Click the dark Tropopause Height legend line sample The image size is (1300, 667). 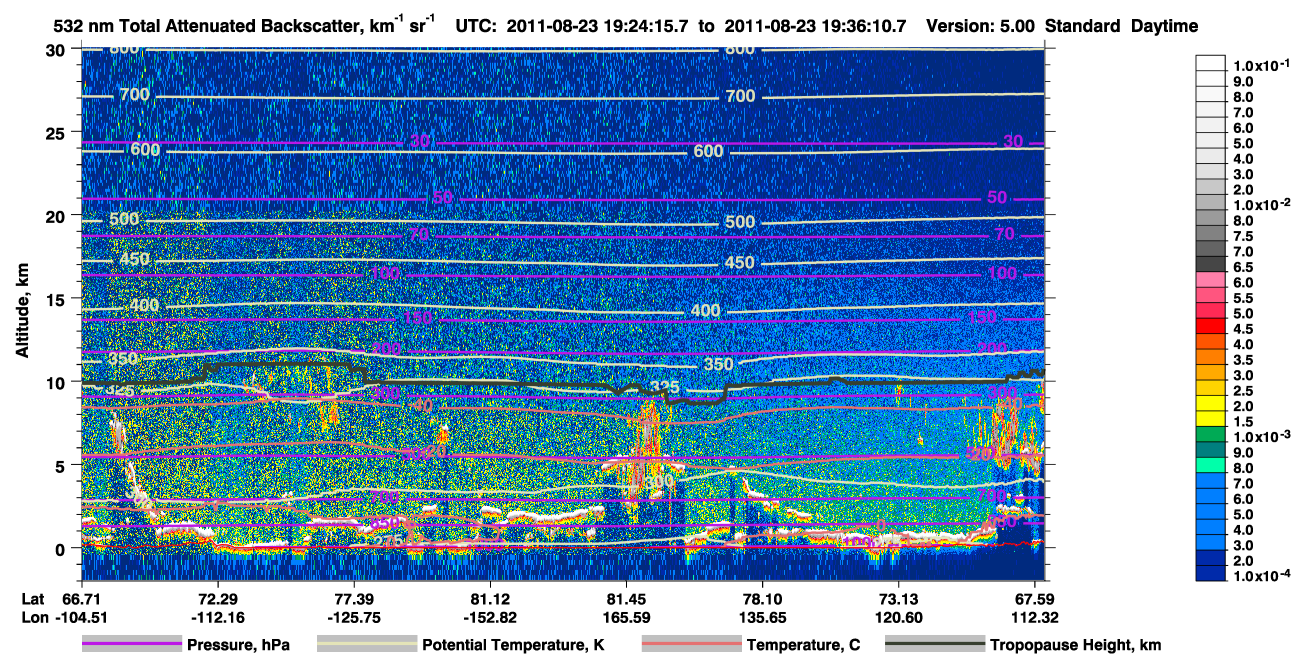coord(935,645)
